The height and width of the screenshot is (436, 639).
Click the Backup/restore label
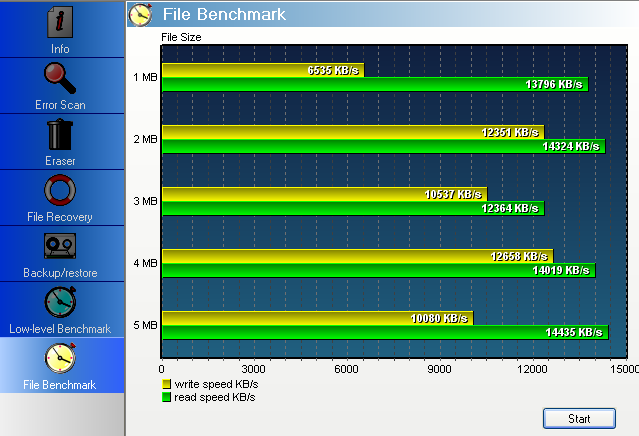(60, 273)
